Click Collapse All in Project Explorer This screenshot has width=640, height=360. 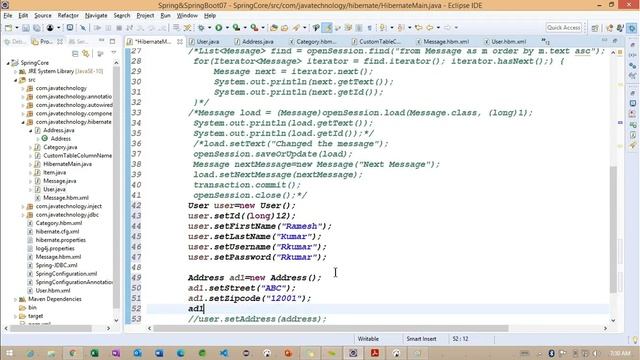tap(75, 53)
